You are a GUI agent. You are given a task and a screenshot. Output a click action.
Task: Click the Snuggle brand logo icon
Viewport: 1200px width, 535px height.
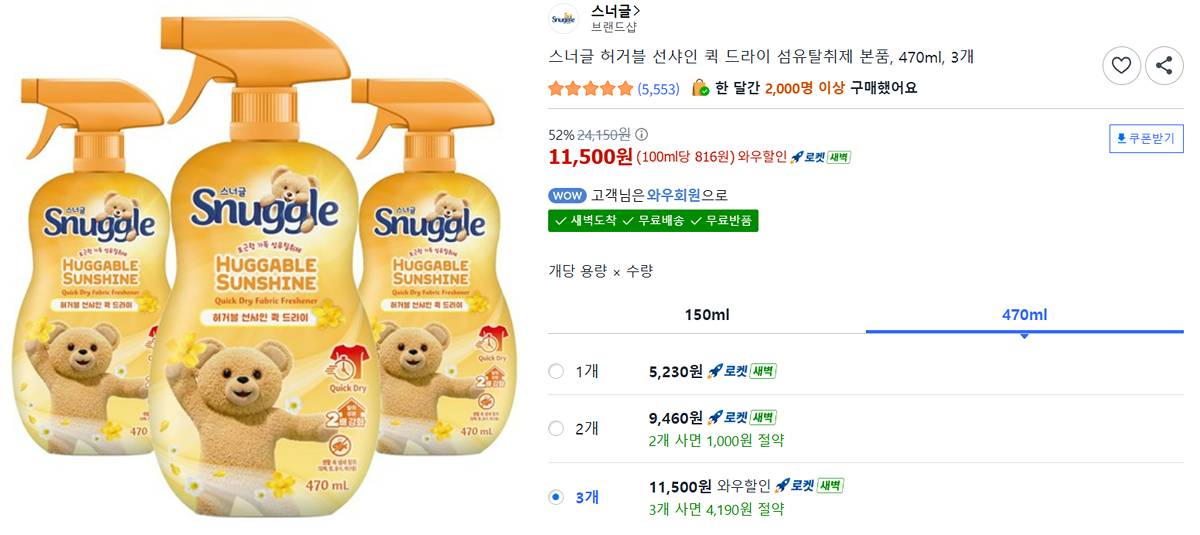click(564, 18)
